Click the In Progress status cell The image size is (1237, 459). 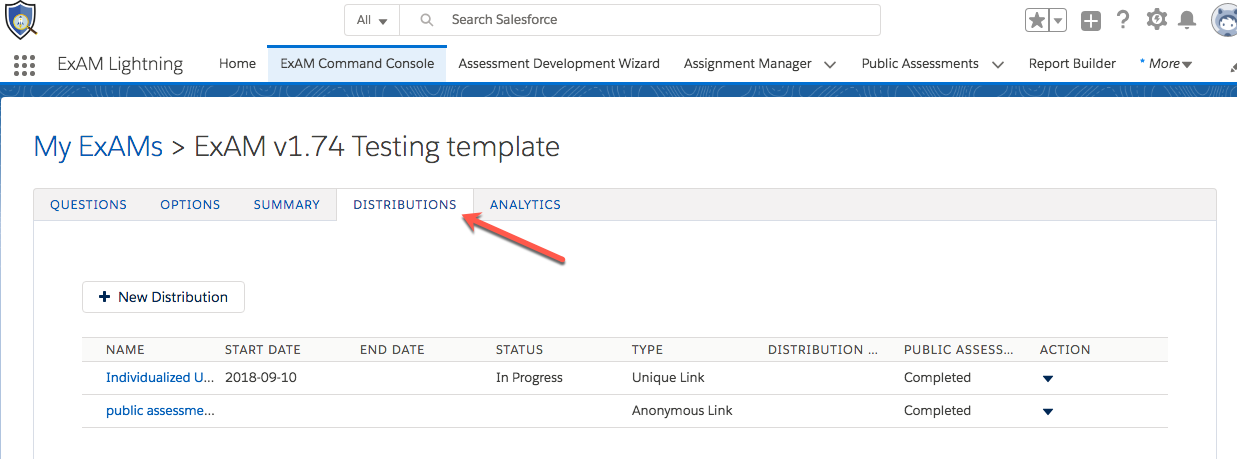[x=529, y=378]
